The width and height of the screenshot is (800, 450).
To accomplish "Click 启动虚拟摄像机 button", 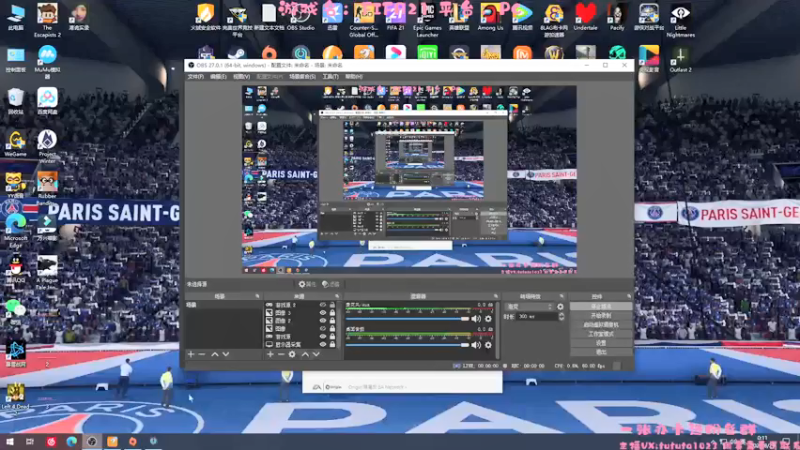I will coord(601,324).
